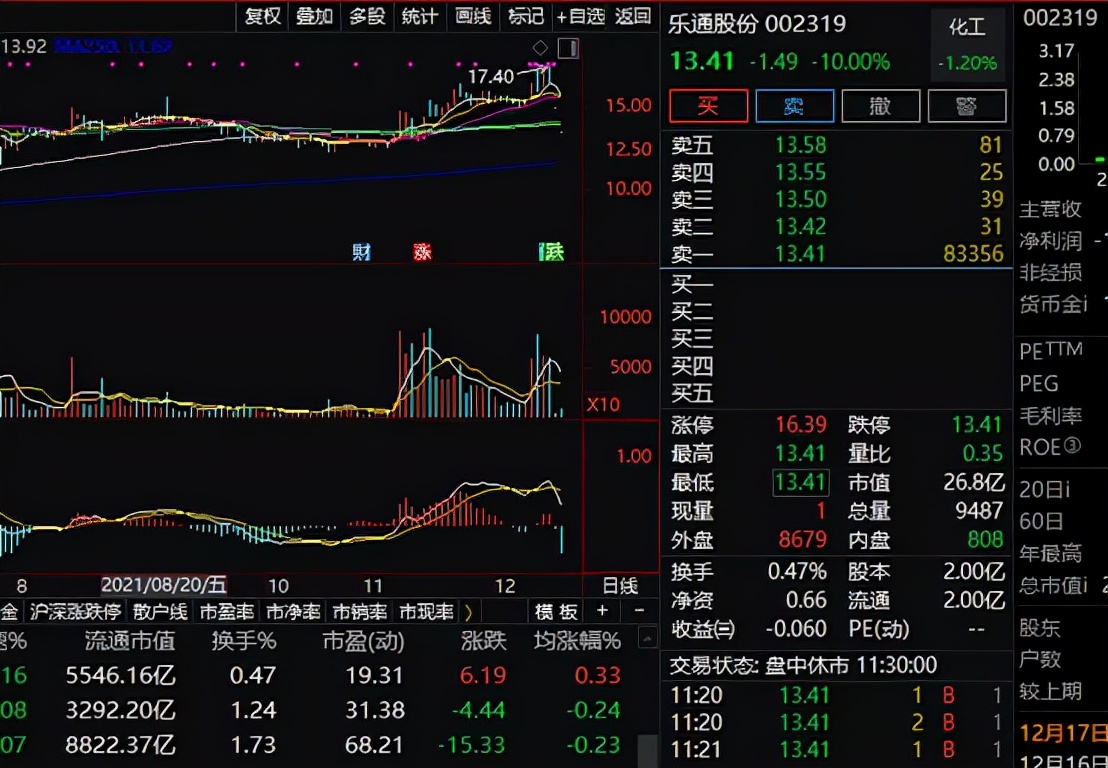1108x768 pixels.
Task: Click the blue 卖 sell button
Action: click(x=794, y=106)
